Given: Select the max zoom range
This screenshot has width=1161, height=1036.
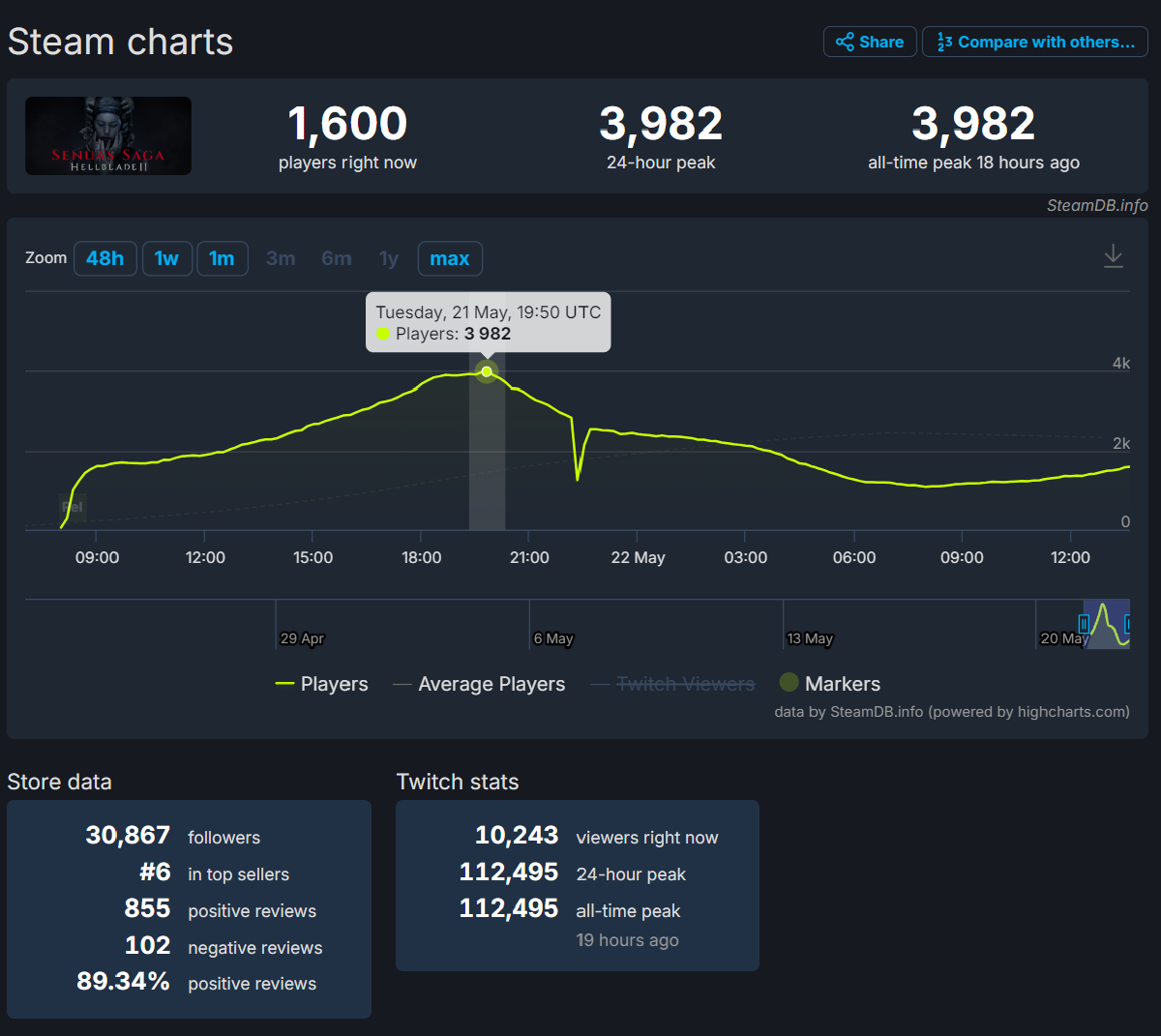Looking at the screenshot, I should pyautogui.click(x=450, y=258).
